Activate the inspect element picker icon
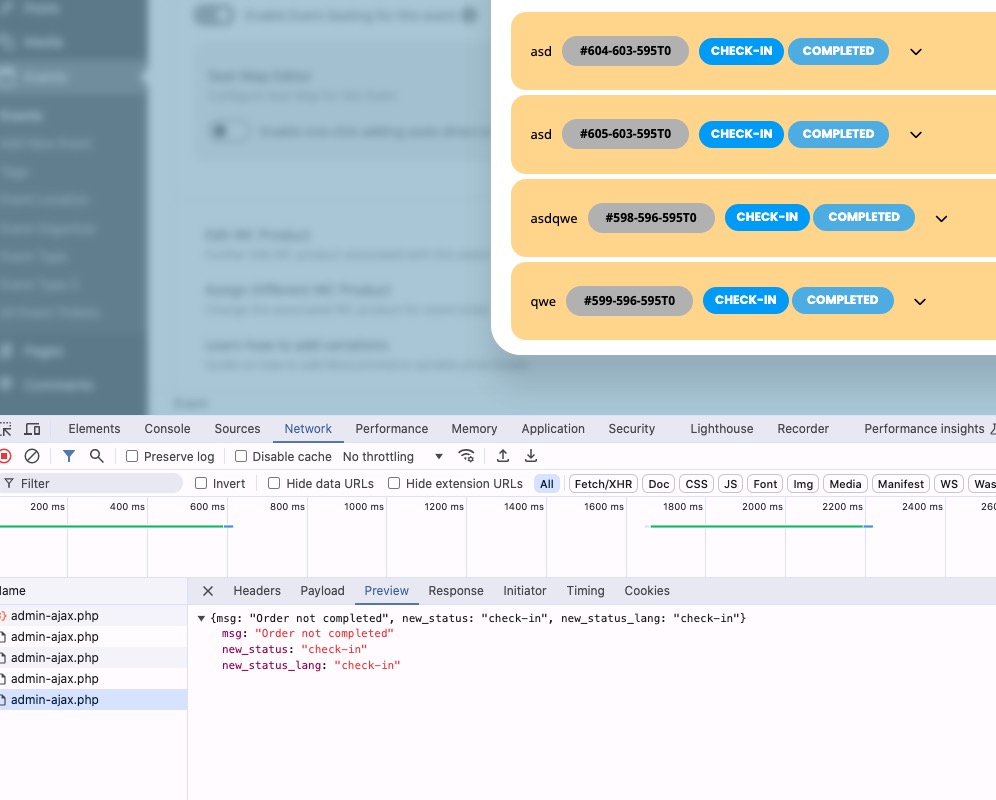This screenshot has width=996, height=800. [x=5, y=429]
